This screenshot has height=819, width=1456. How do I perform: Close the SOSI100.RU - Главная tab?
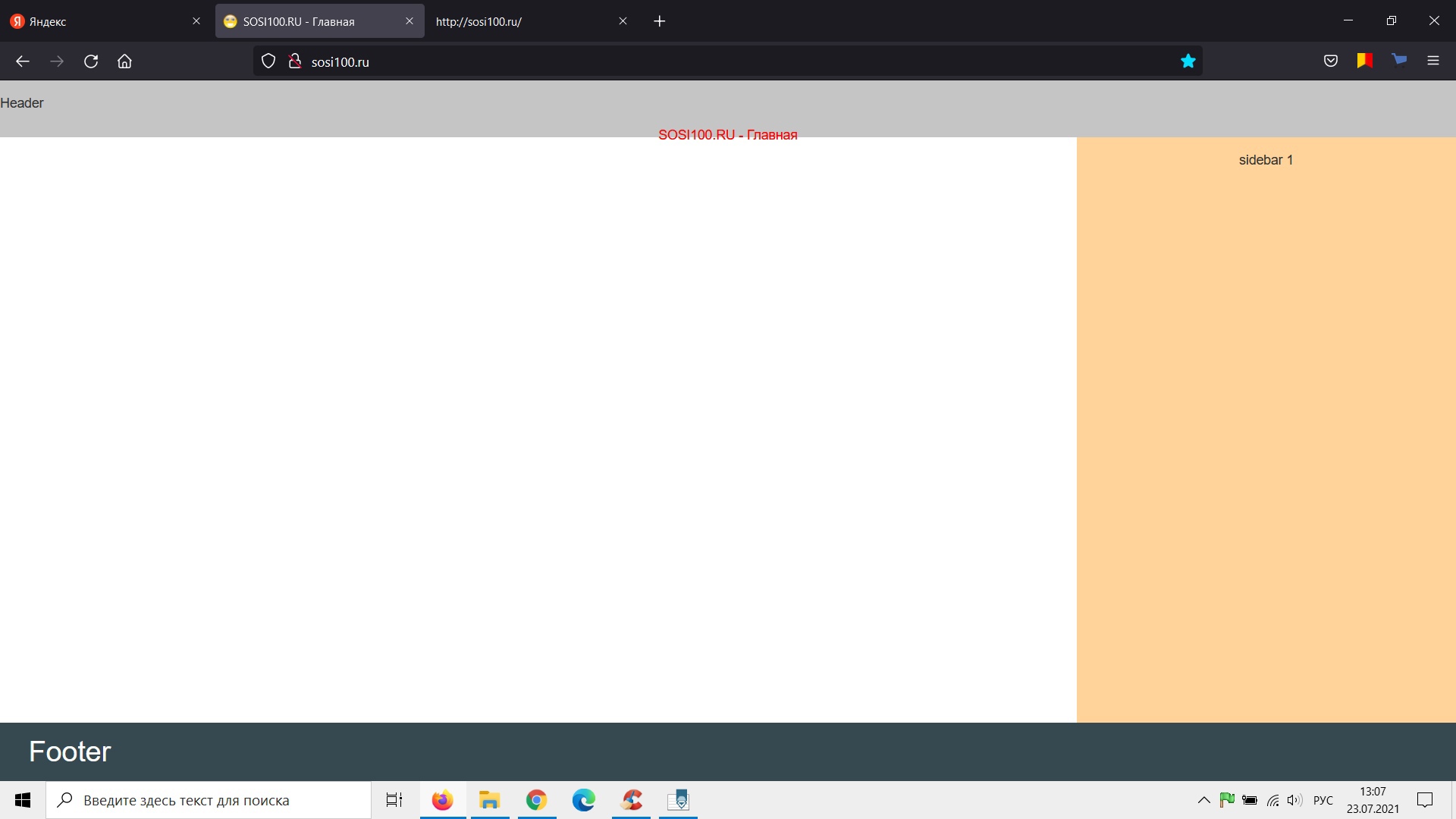coord(409,21)
